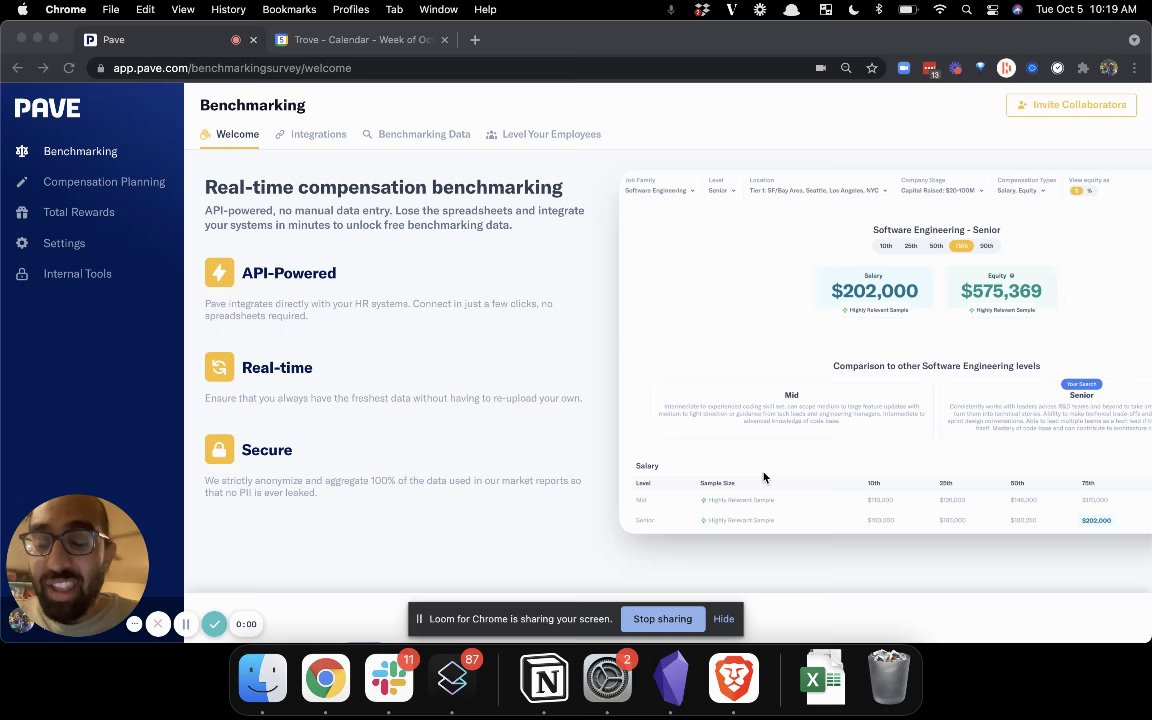The width and height of the screenshot is (1152, 720).
Task: Click the Loom webcam bubble
Action: coord(77,565)
